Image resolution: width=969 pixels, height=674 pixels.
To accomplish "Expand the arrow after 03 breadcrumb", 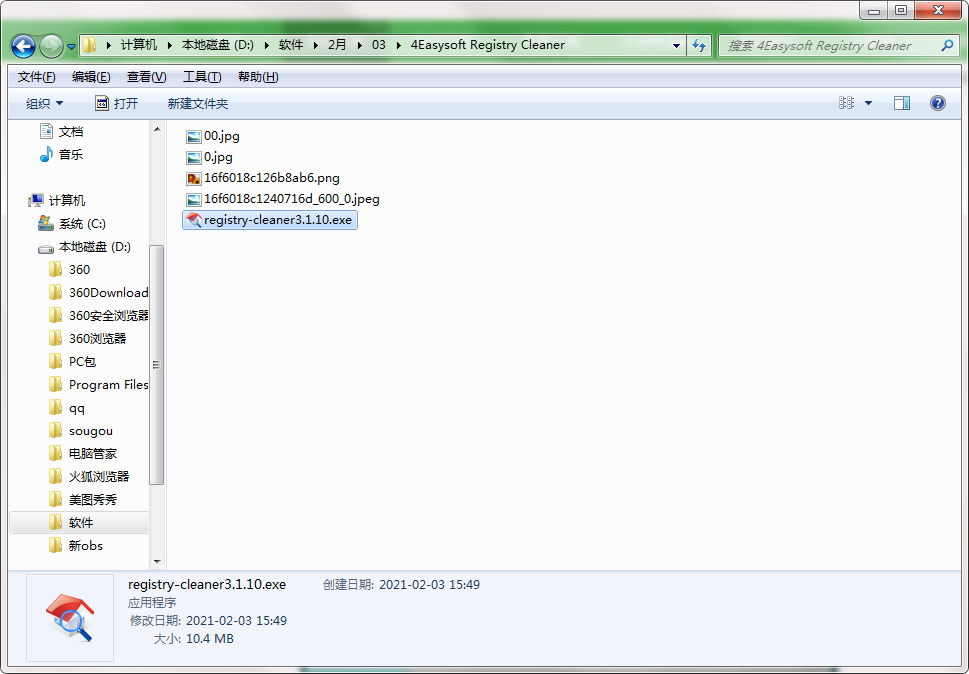I will (398, 45).
